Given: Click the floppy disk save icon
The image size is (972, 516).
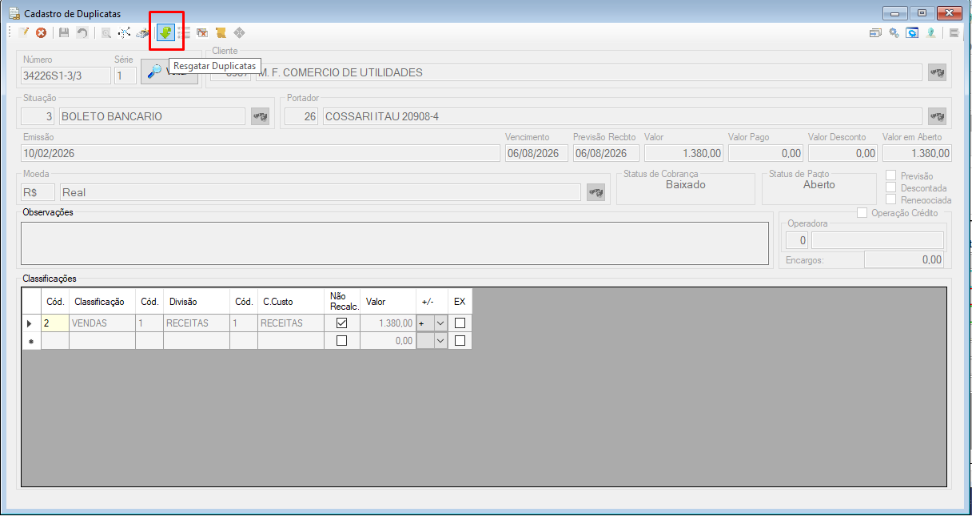Looking at the screenshot, I should pos(64,33).
